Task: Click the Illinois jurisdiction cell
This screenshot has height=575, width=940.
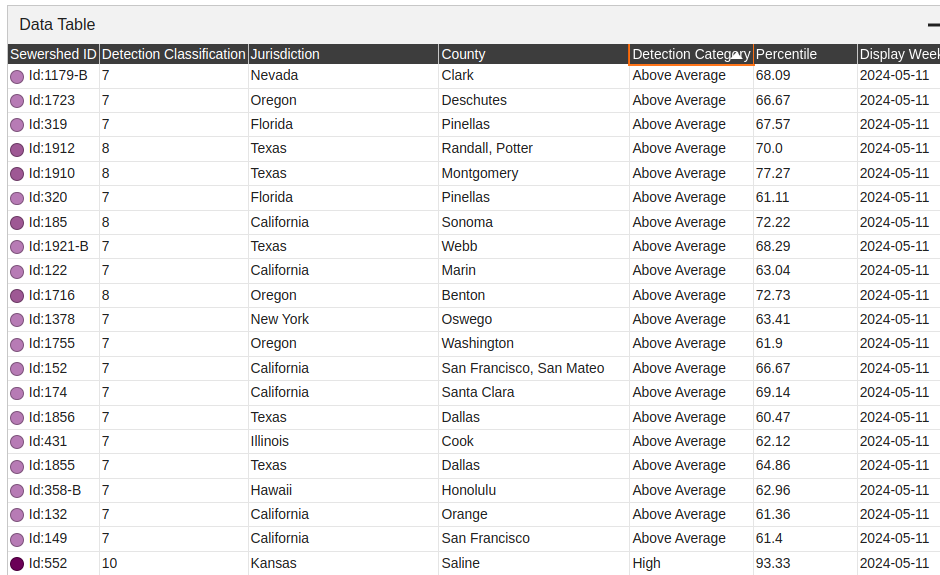Action: 343,442
